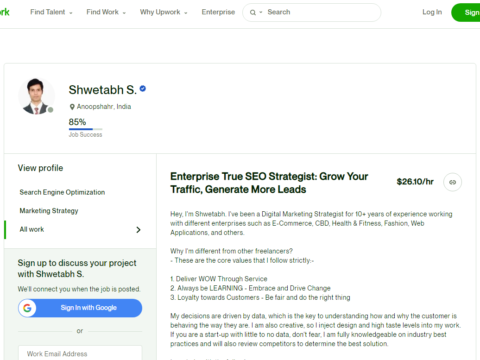Screen dimensions: 480x360
Task: Select Search Engine Optimization profile
Action: 62,192
